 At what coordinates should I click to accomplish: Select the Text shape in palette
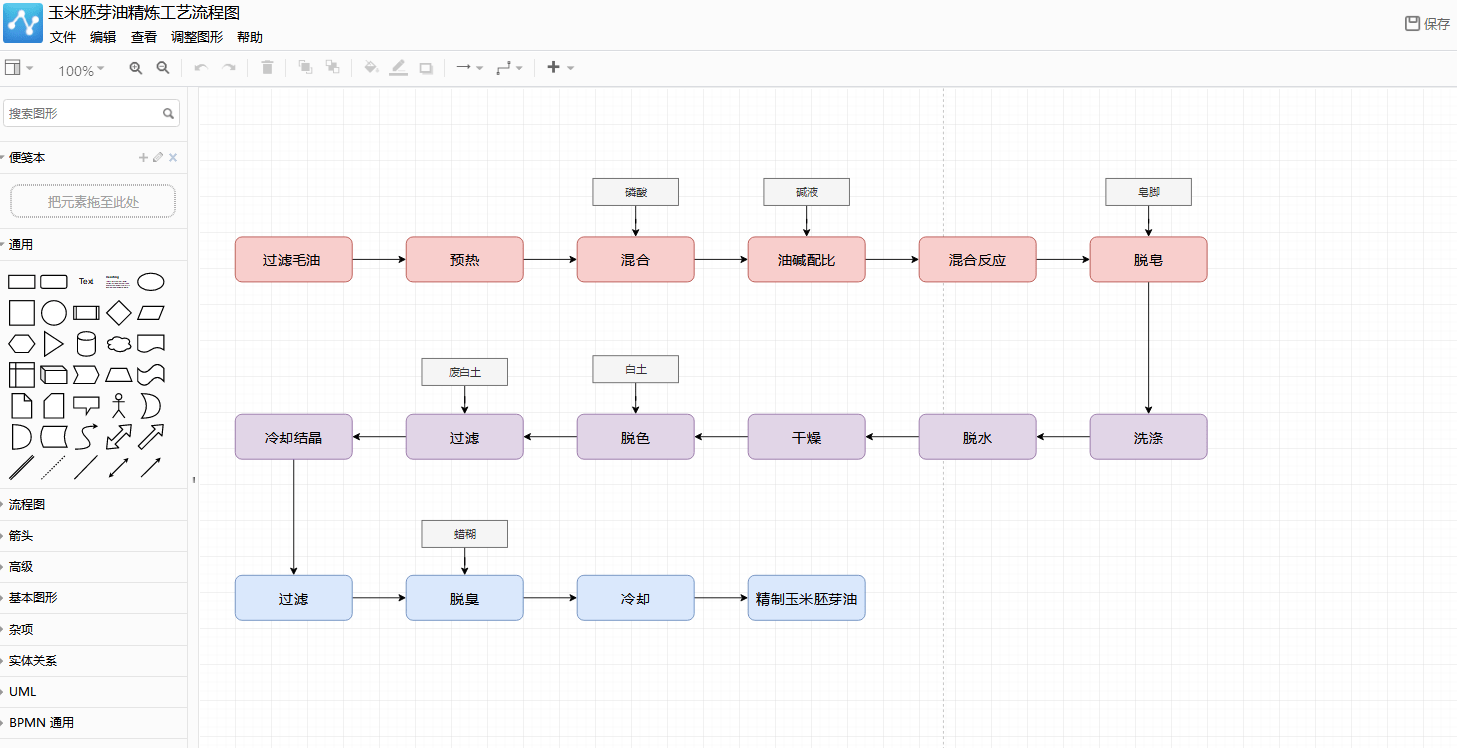click(86, 282)
